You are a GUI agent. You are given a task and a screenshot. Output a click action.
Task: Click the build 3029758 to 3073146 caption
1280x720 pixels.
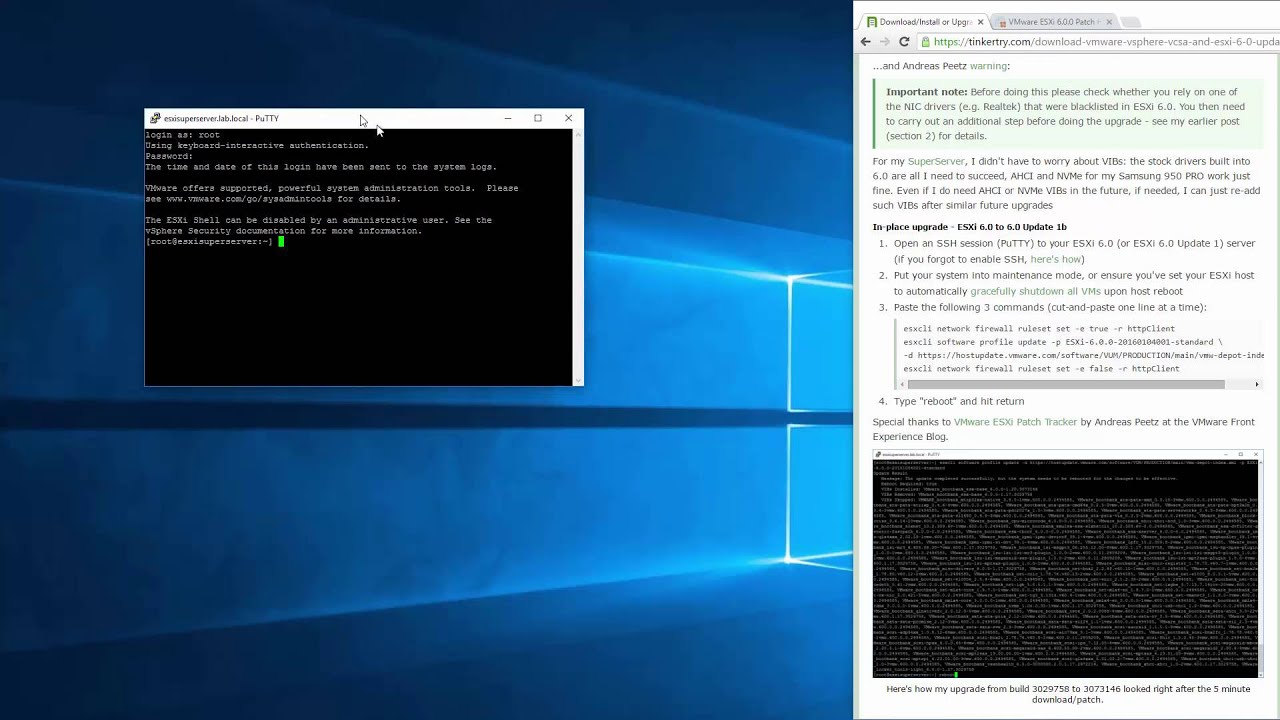pyautogui.click(x=1067, y=694)
